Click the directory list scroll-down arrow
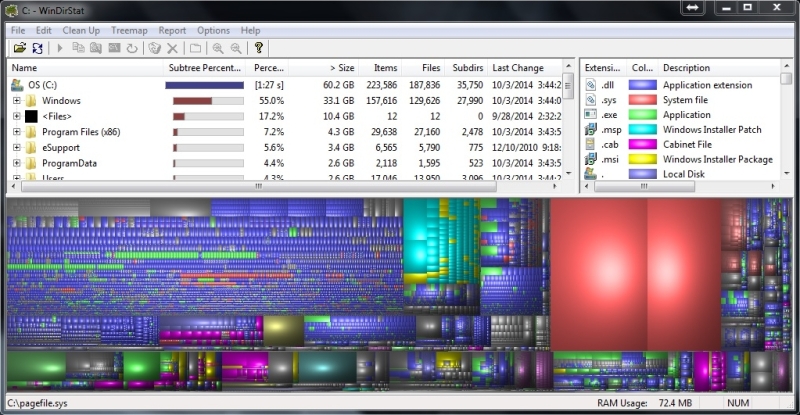Image resolution: width=800 pixels, height=415 pixels. point(568,174)
